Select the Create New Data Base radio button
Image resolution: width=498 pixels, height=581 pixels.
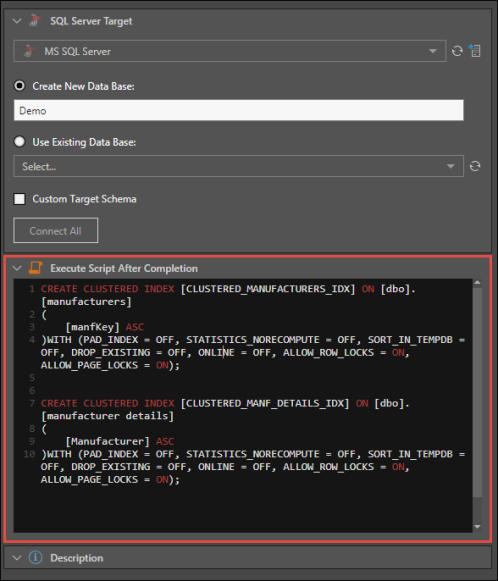(x=19, y=86)
